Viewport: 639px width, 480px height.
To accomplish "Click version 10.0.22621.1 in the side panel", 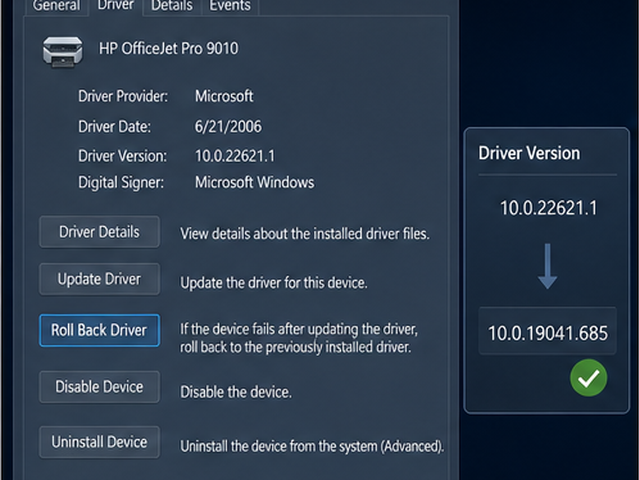I will coord(548,208).
